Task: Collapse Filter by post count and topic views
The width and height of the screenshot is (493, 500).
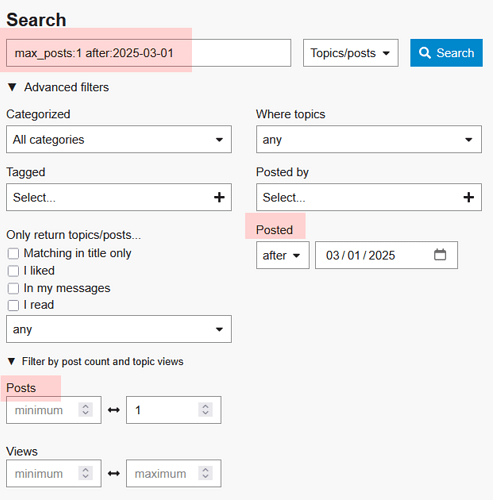Action: click(95, 361)
